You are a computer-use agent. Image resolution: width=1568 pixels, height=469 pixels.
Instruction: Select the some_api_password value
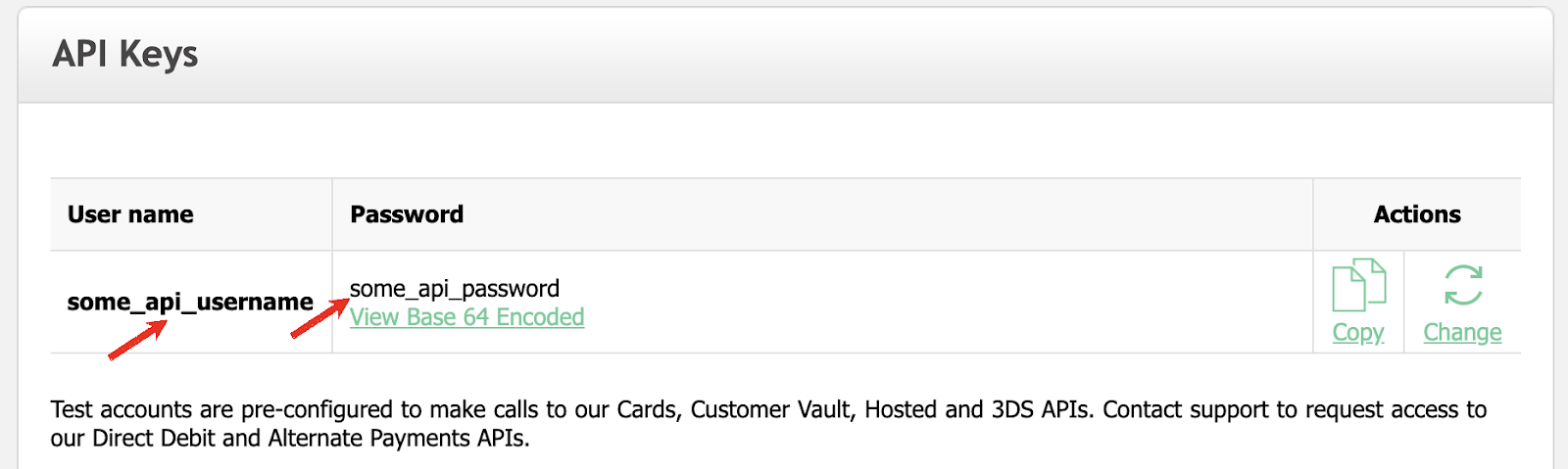coord(455,289)
